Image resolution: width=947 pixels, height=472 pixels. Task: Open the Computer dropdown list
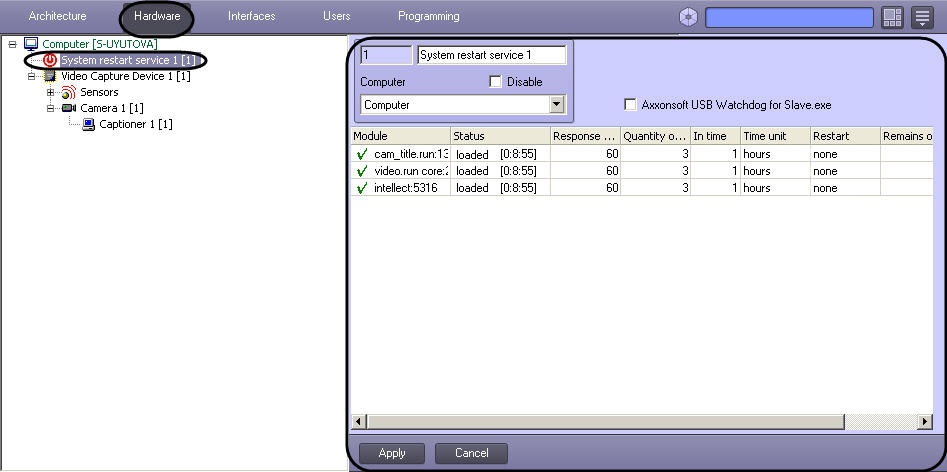click(x=556, y=105)
